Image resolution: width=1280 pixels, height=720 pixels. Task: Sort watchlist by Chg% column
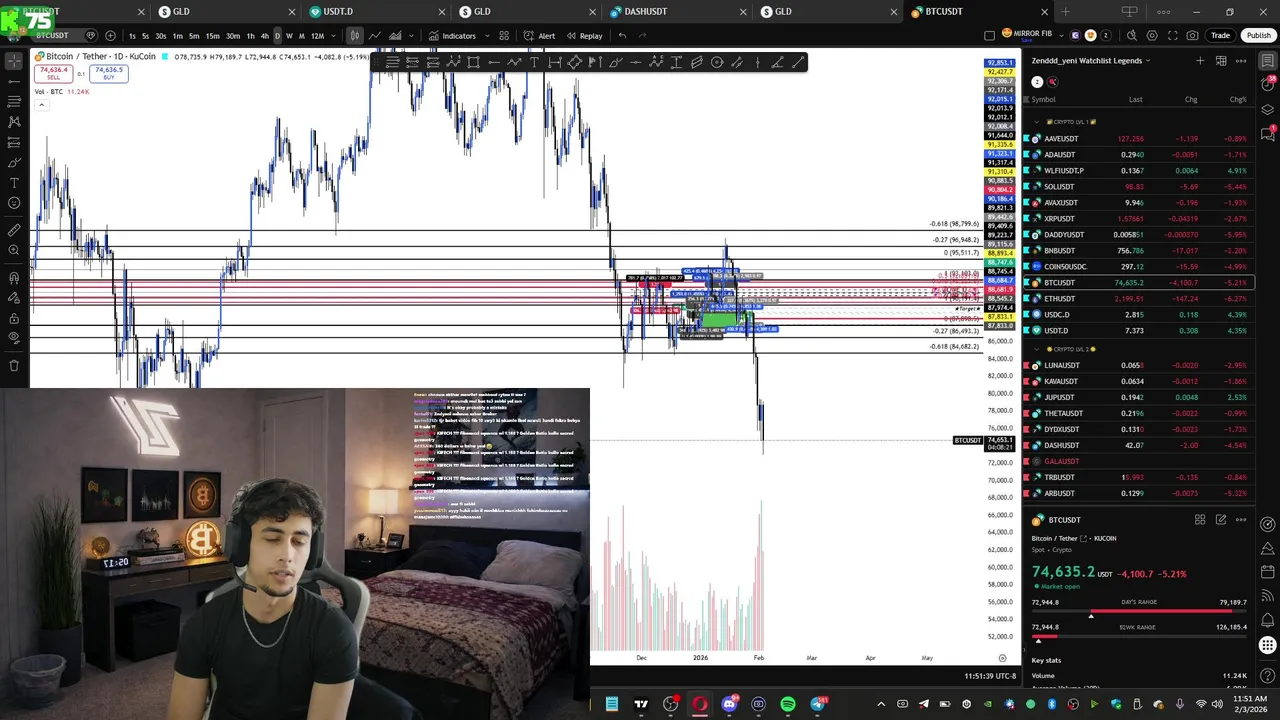click(1238, 99)
